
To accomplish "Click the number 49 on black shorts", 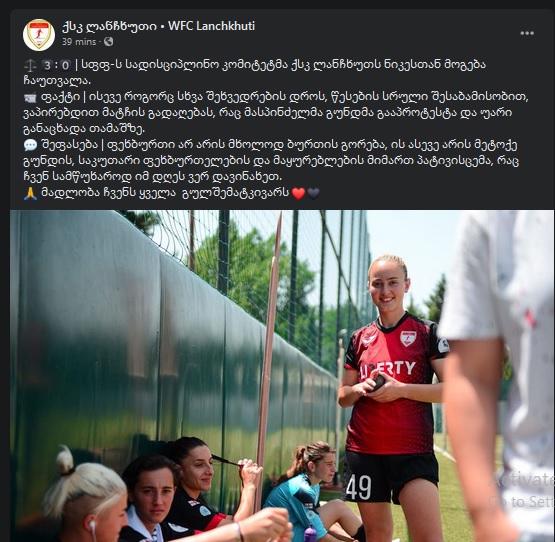I will click(x=359, y=487).
